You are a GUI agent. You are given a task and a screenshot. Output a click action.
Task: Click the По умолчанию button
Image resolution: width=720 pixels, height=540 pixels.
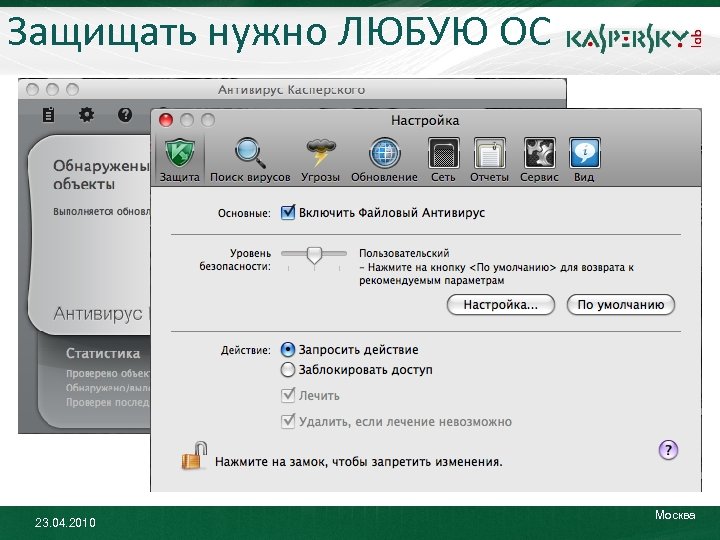pos(621,305)
